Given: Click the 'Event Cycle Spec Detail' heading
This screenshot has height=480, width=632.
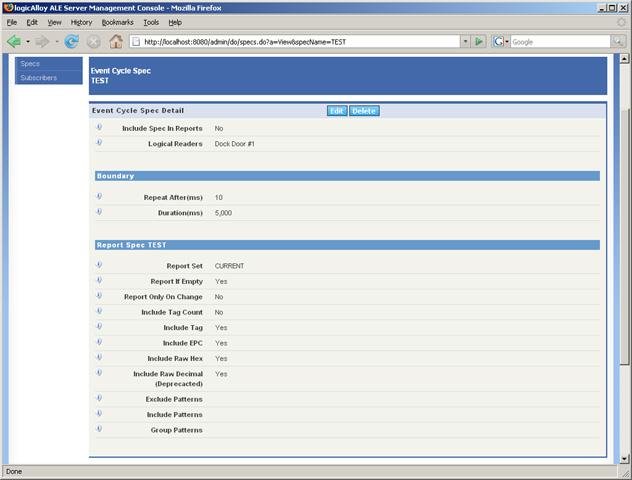Looking at the screenshot, I should pos(138,110).
